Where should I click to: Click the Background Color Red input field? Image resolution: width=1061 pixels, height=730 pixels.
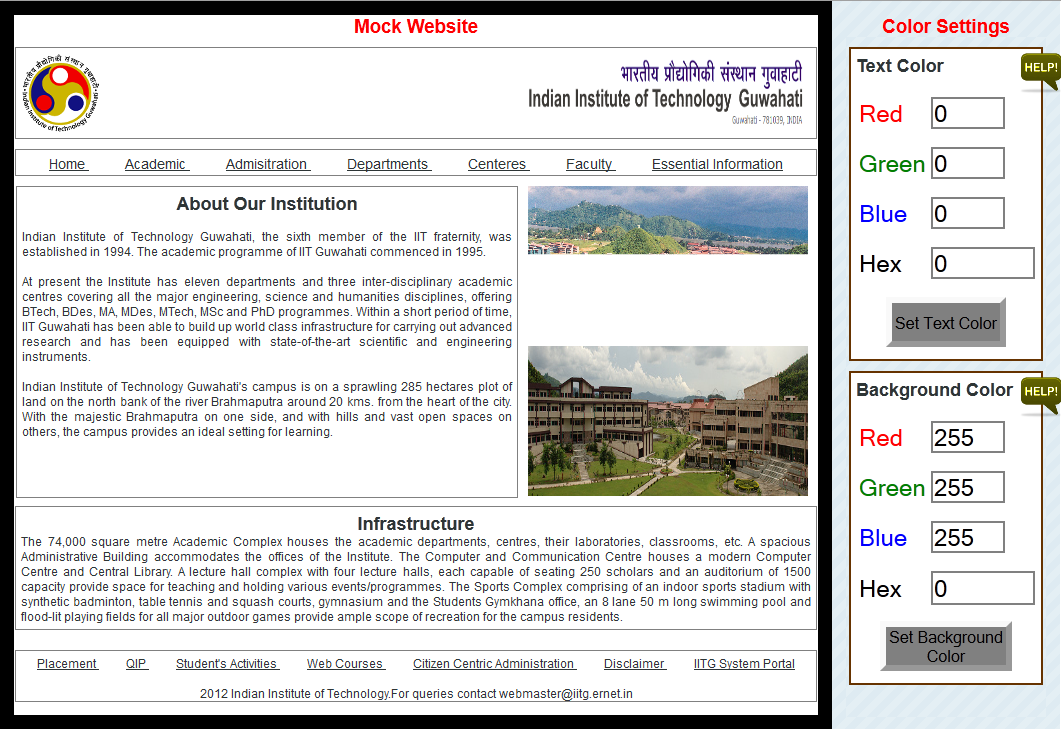click(967, 437)
